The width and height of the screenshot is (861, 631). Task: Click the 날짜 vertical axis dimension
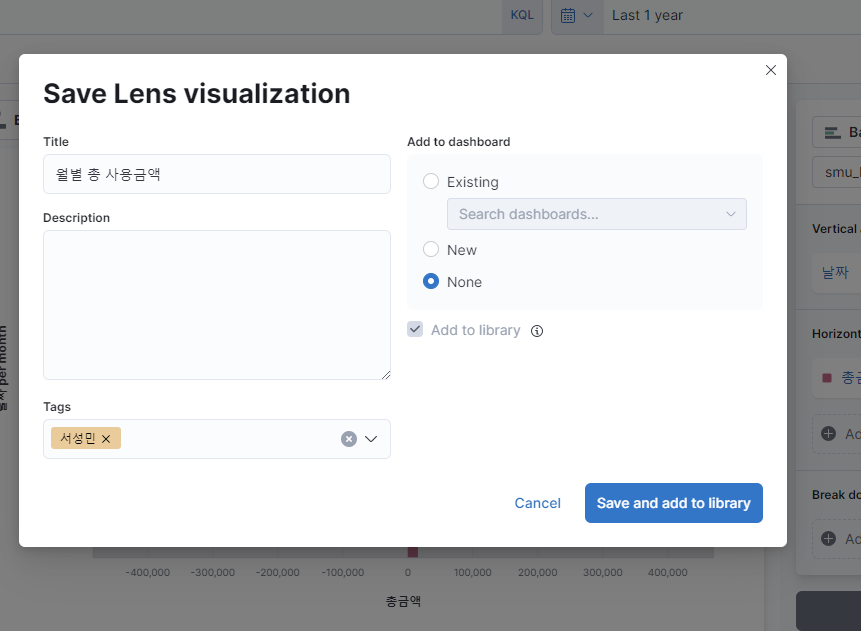coord(835,272)
